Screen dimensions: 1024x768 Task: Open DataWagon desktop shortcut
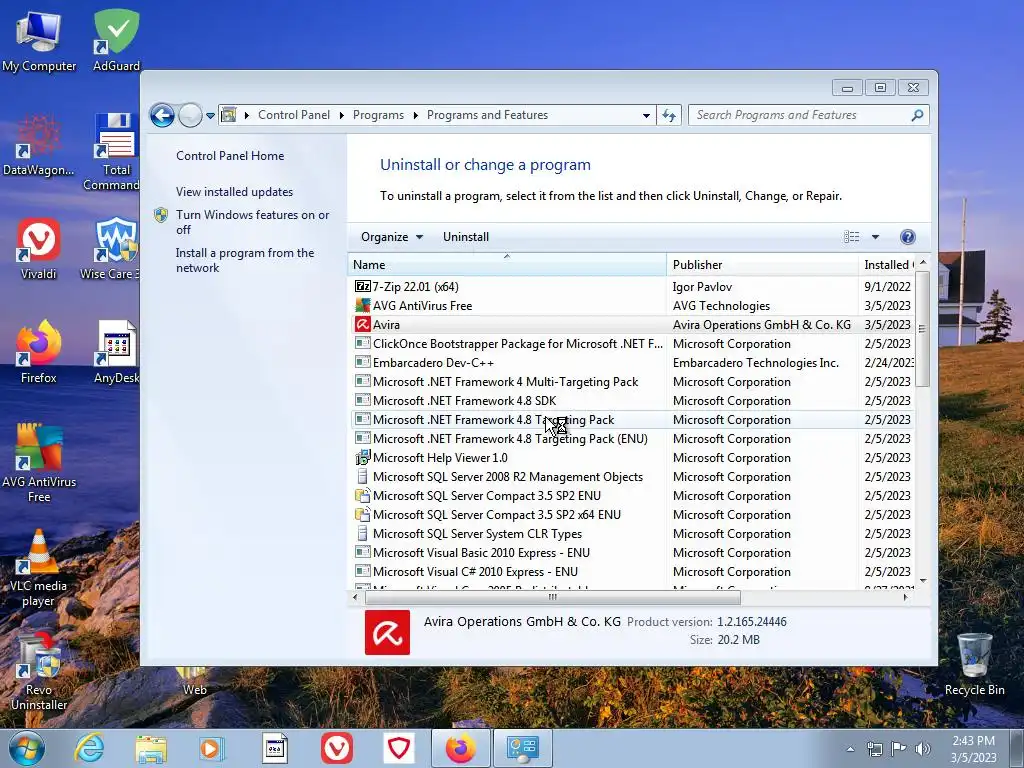click(x=39, y=145)
